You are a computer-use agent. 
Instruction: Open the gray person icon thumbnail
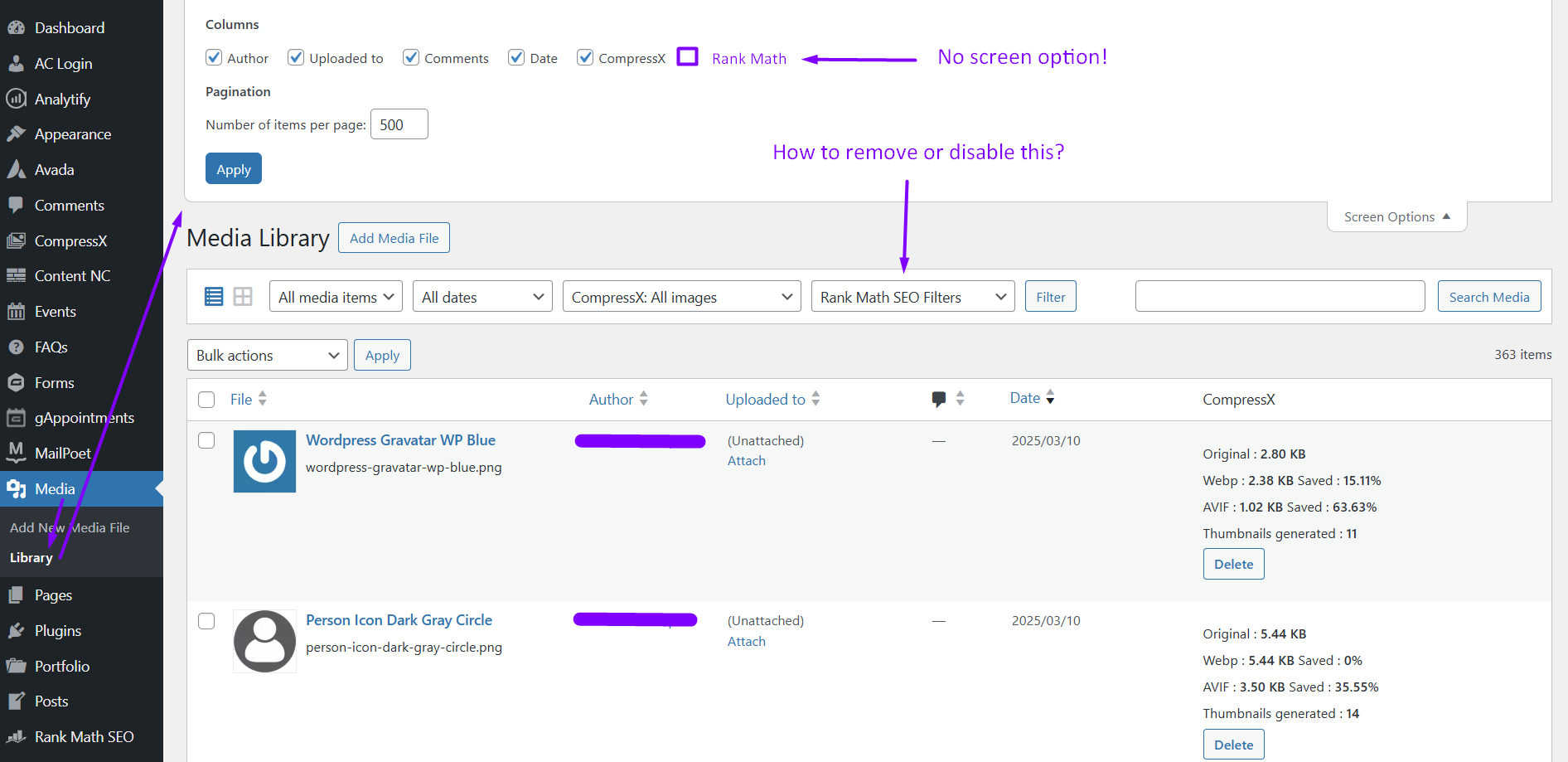coord(264,641)
